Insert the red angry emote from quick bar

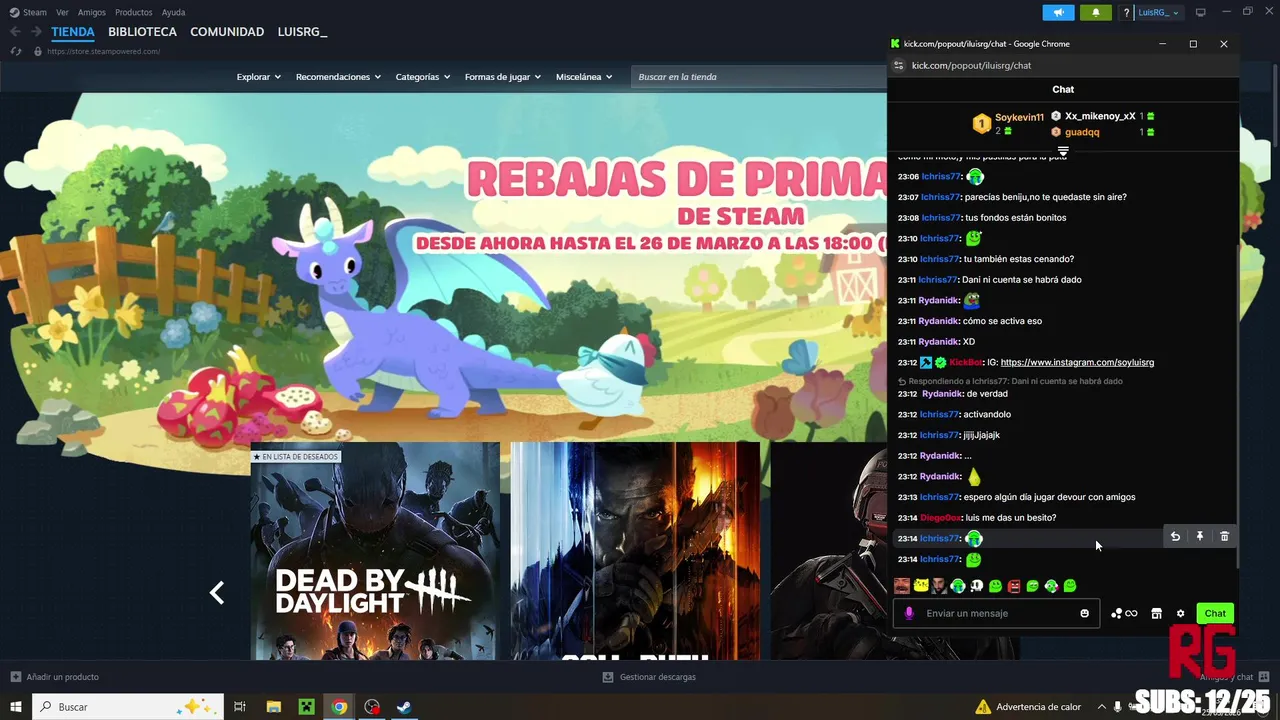coord(1014,586)
